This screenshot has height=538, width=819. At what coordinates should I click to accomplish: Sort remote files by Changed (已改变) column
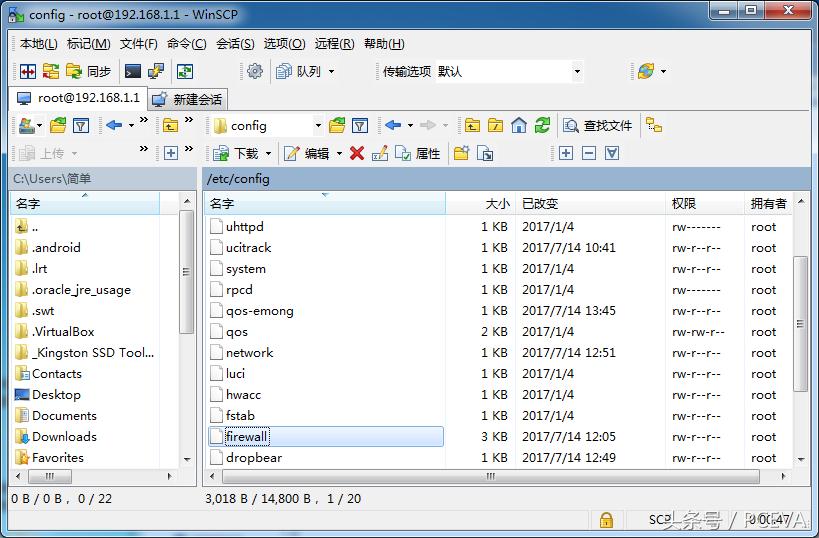point(590,204)
